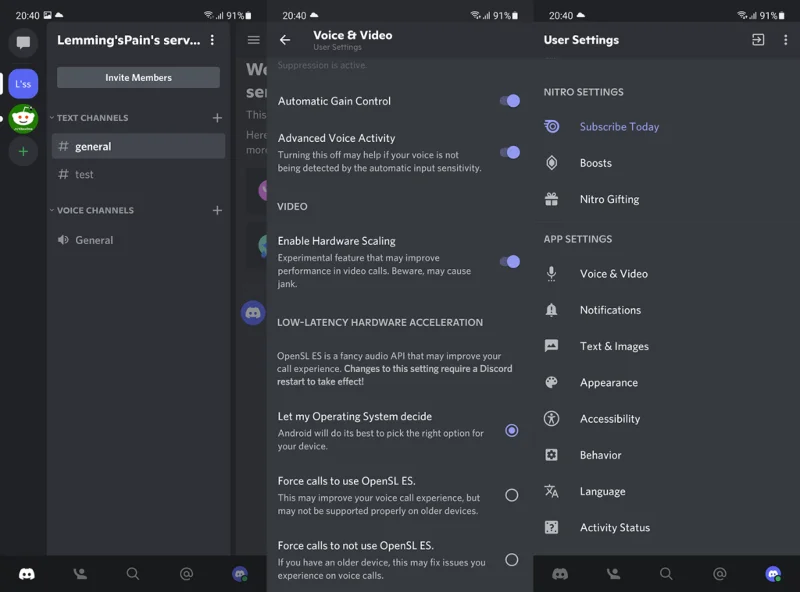
Task: Click the Nitro Gifting gift icon
Action: coord(552,199)
